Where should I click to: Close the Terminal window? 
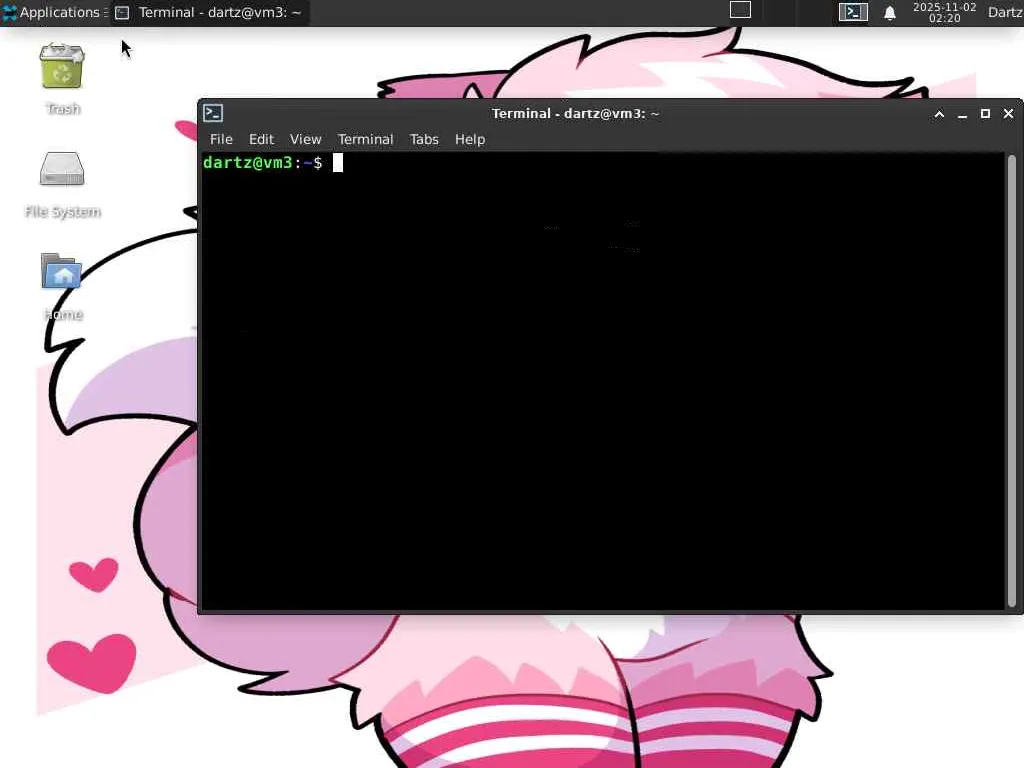coord(1008,114)
